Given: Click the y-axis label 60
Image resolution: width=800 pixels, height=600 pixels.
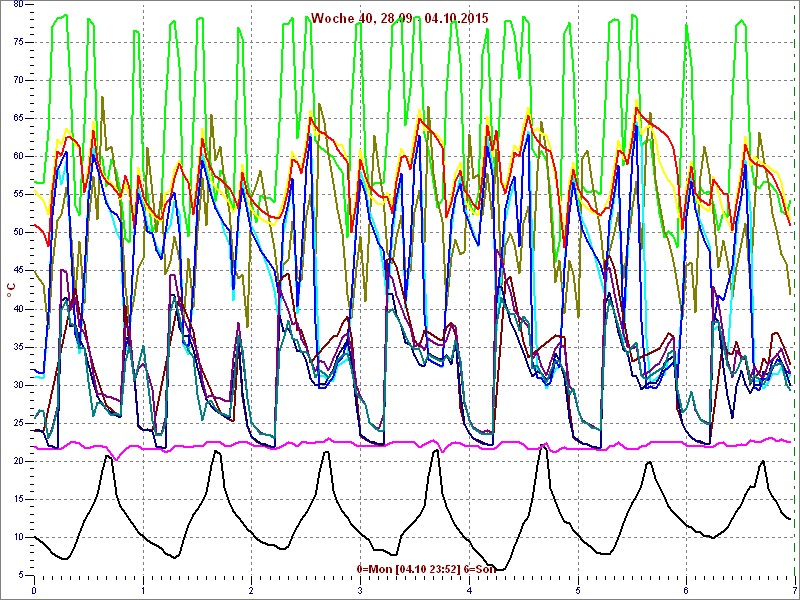Looking at the screenshot, I should (x=17, y=157).
